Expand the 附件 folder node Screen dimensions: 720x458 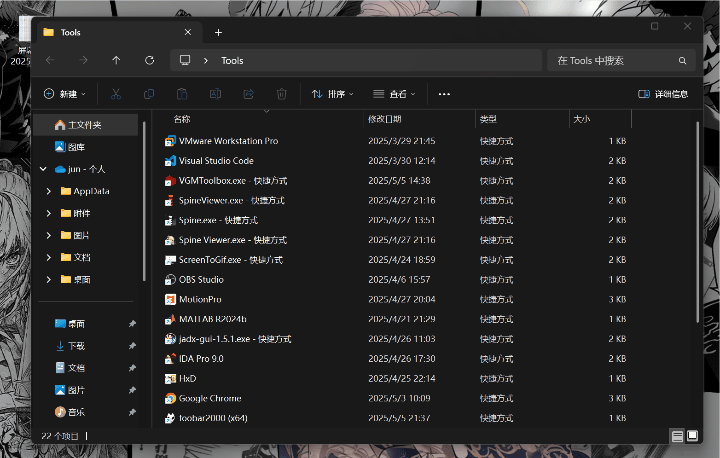coord(49,213)
